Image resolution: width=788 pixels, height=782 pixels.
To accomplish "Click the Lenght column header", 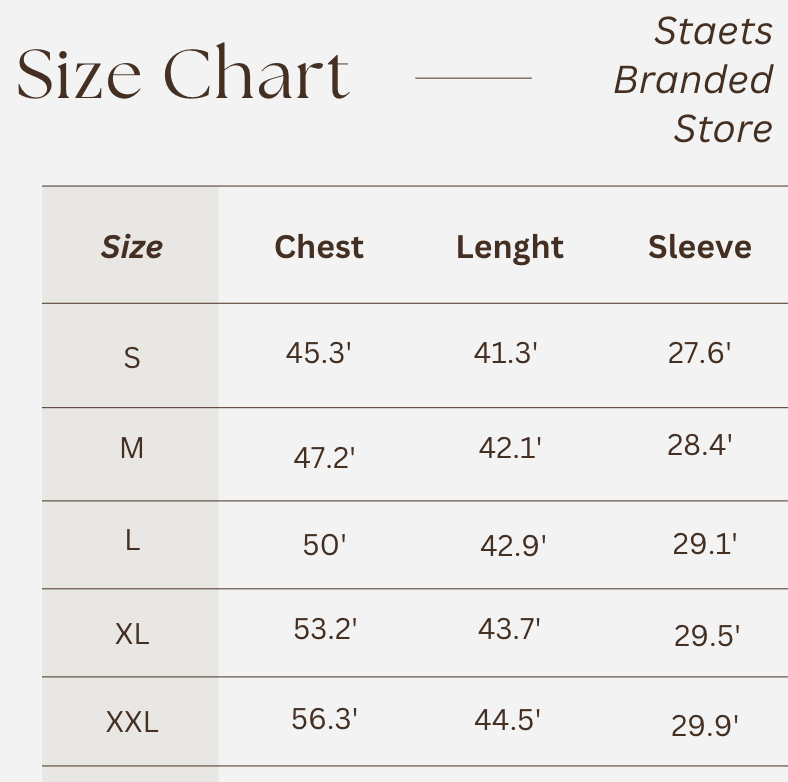I will [510, 247].
